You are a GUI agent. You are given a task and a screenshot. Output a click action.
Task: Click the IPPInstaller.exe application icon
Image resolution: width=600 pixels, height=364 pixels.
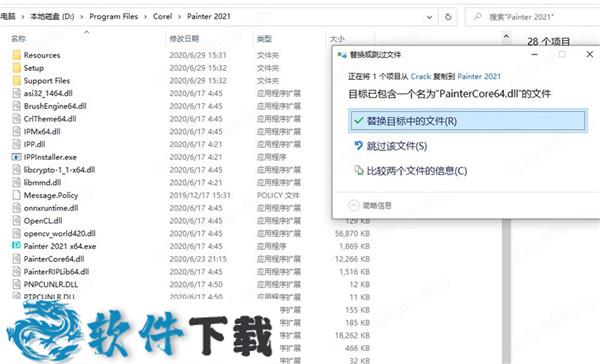[x=16, y=157]
